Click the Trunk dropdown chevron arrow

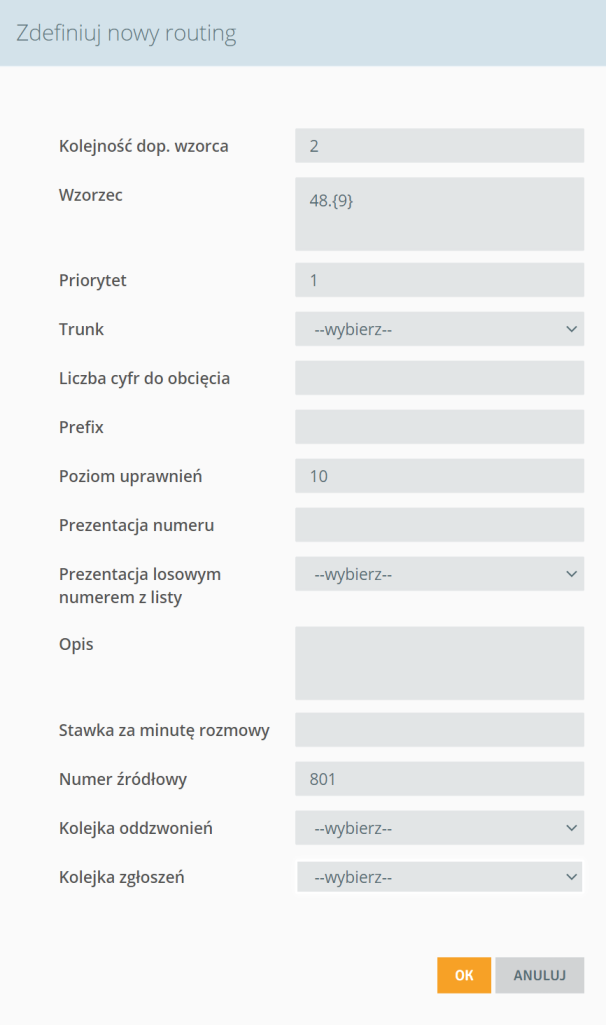pyautogui.click(x=571, y=329)
